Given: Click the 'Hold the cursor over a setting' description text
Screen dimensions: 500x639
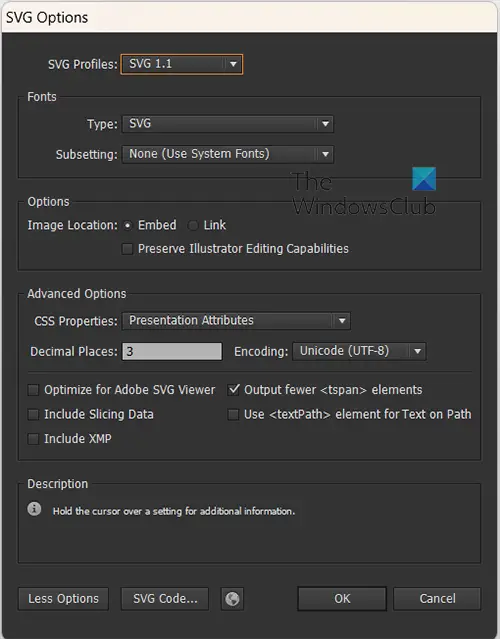Looking at the screenshot, I should pyautogui.click(x=174, y=511).
